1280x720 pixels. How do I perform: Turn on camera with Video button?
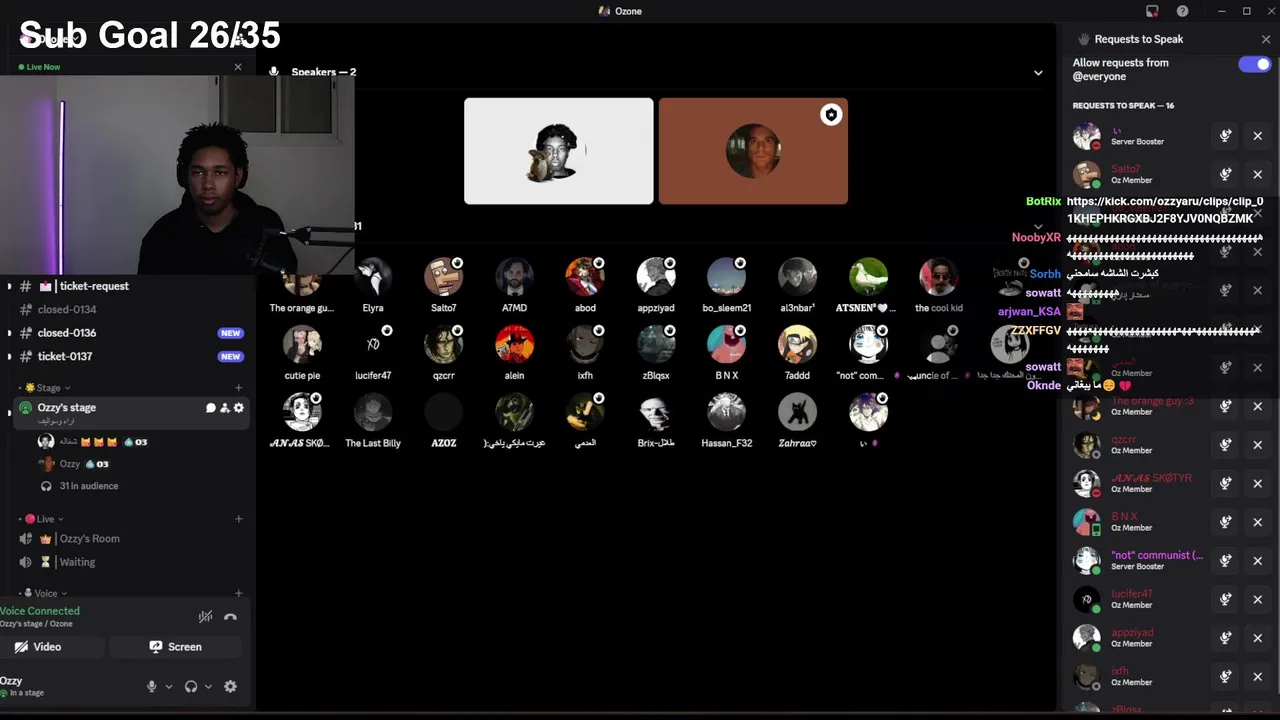[51, 647]
